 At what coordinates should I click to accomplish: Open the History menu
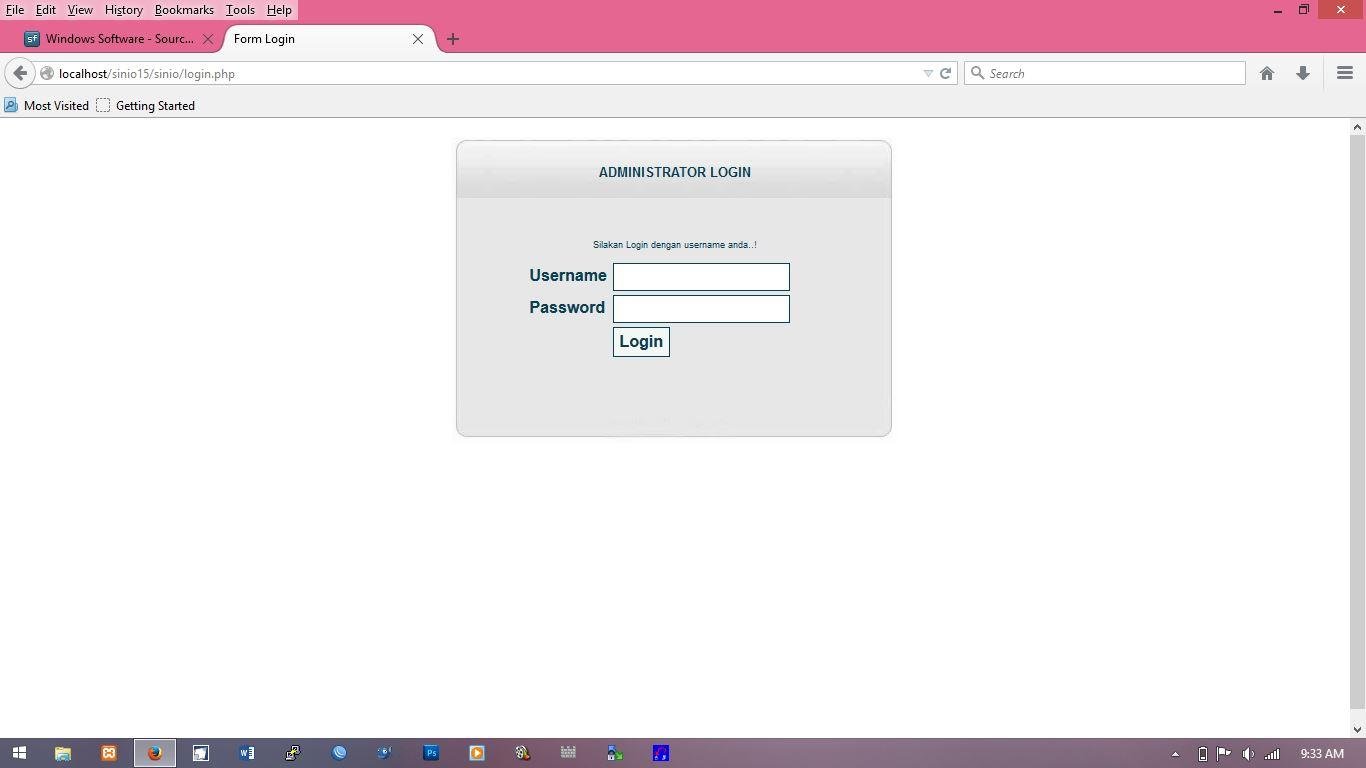[x=124, y=9]
